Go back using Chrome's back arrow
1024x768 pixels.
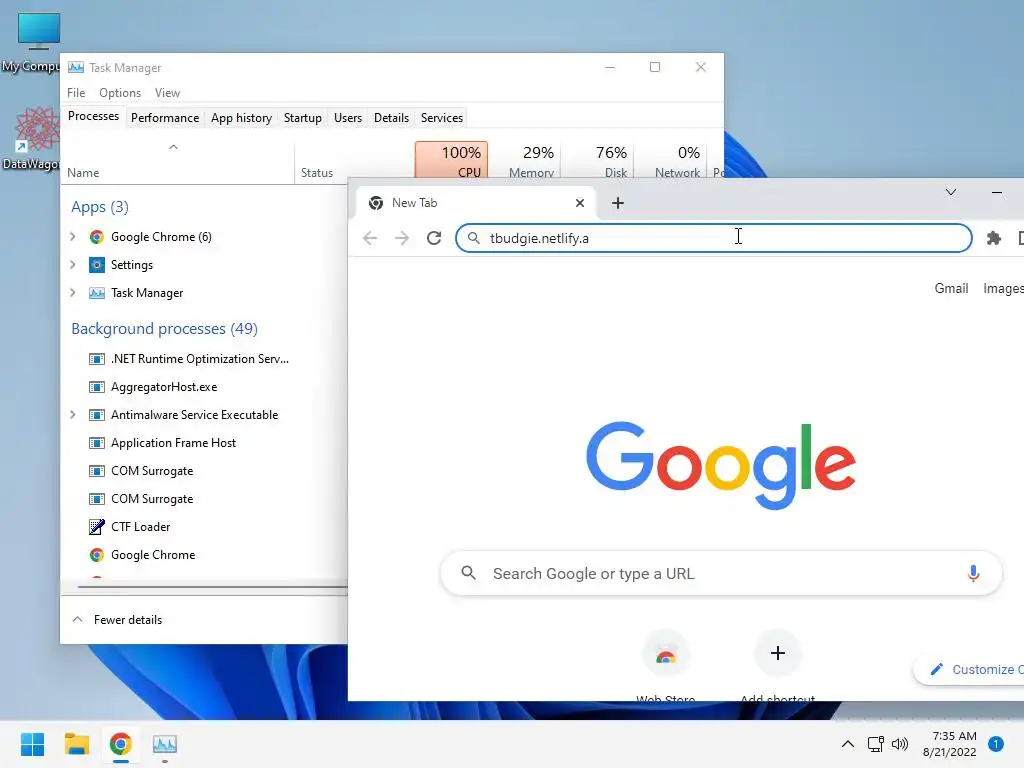point(370,238)
